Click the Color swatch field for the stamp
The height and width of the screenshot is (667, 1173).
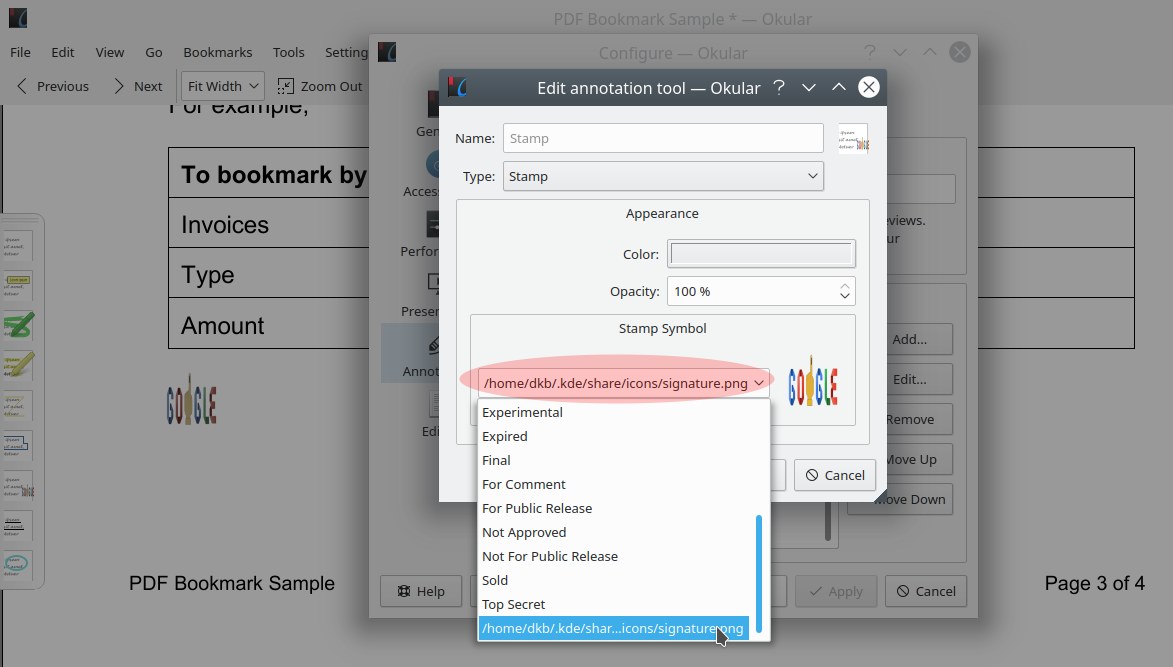pyautogui.click(x=761, y=253)
